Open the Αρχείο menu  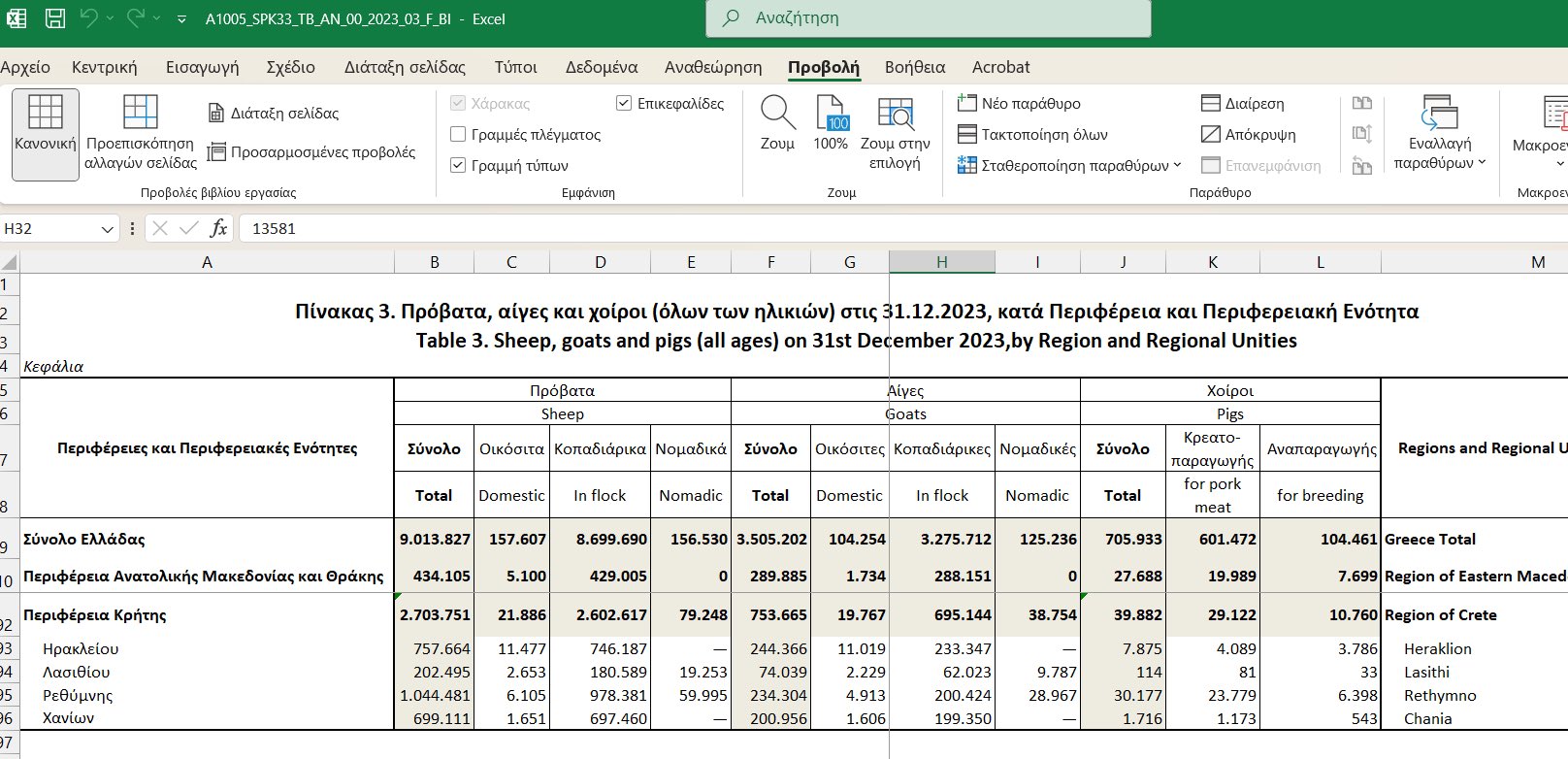point(25,67)
